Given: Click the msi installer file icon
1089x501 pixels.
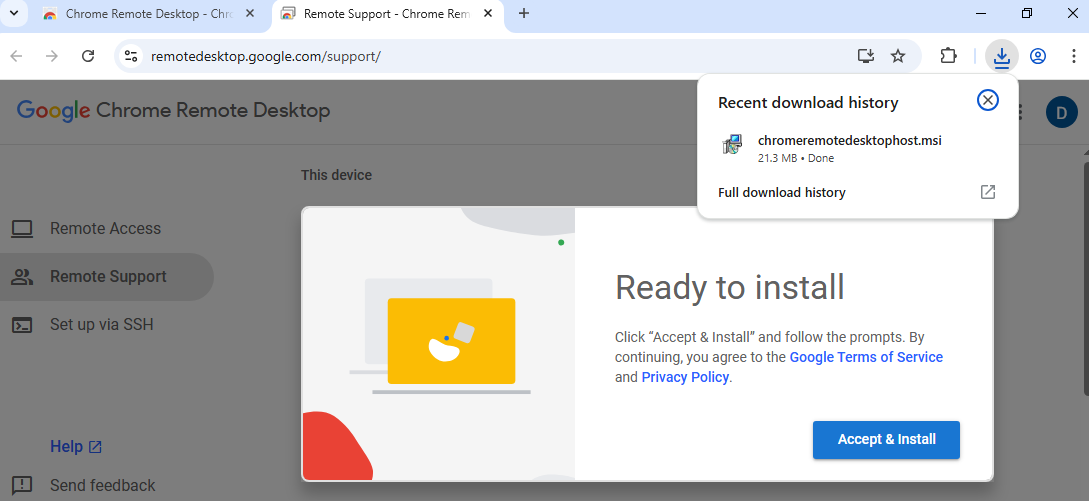Looking at the screenshot, I should (733, 145).
